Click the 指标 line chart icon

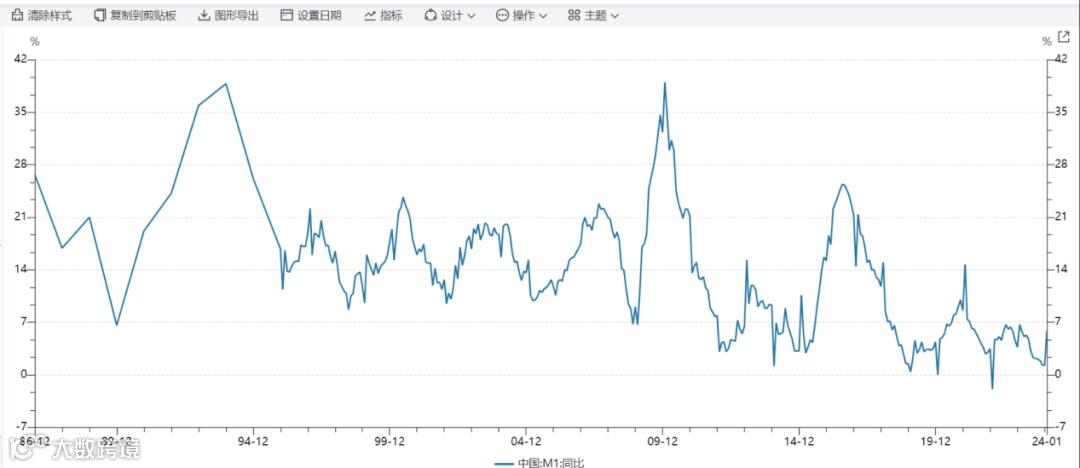370,15
